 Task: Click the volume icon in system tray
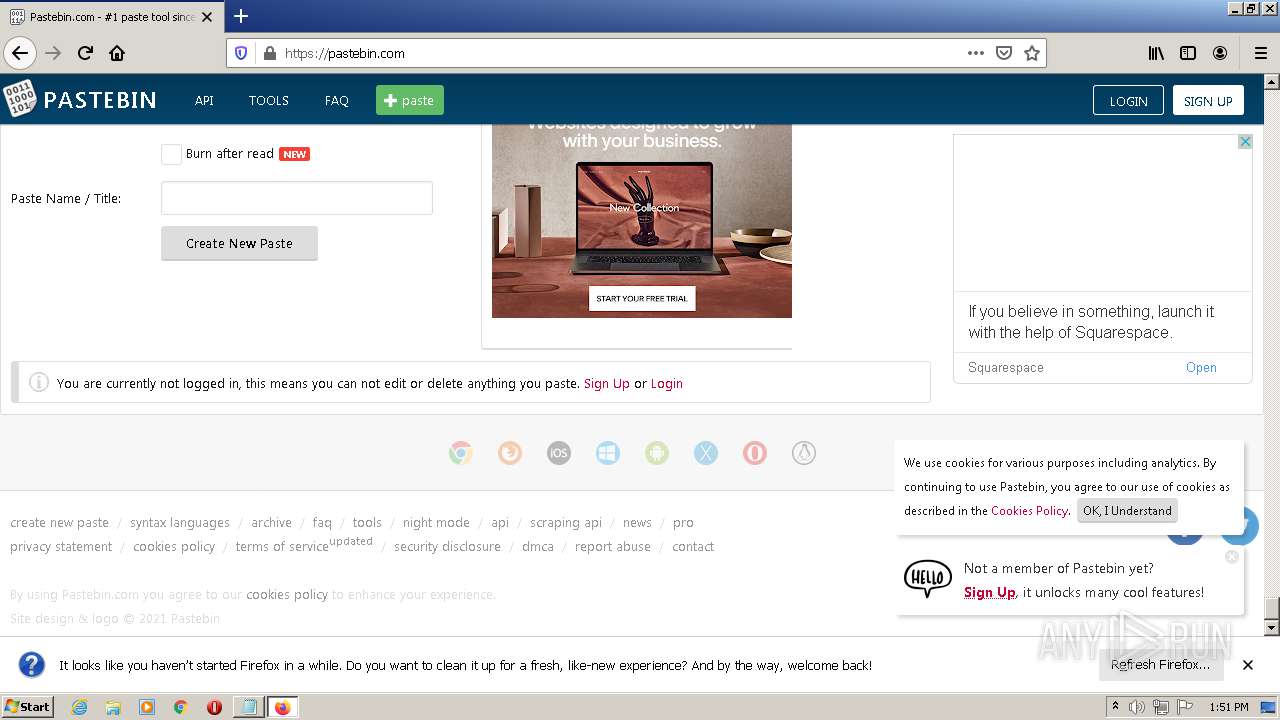(x=1137, y=707)
